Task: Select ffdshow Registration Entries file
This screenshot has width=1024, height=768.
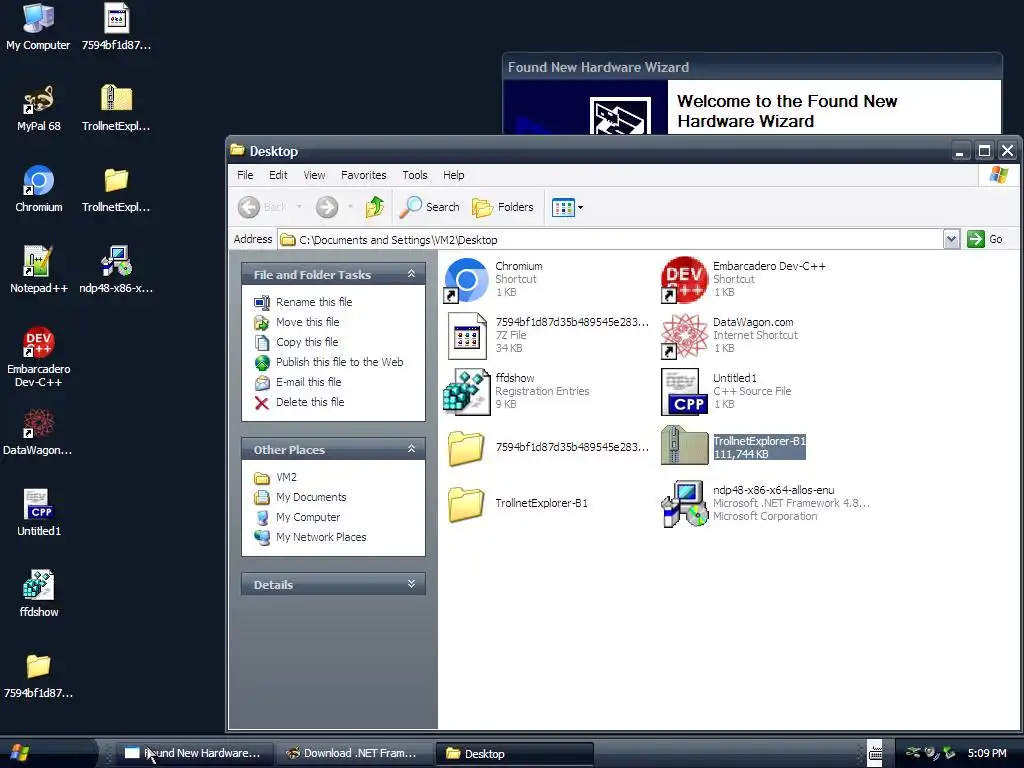Action: click(x=517, y=391)
